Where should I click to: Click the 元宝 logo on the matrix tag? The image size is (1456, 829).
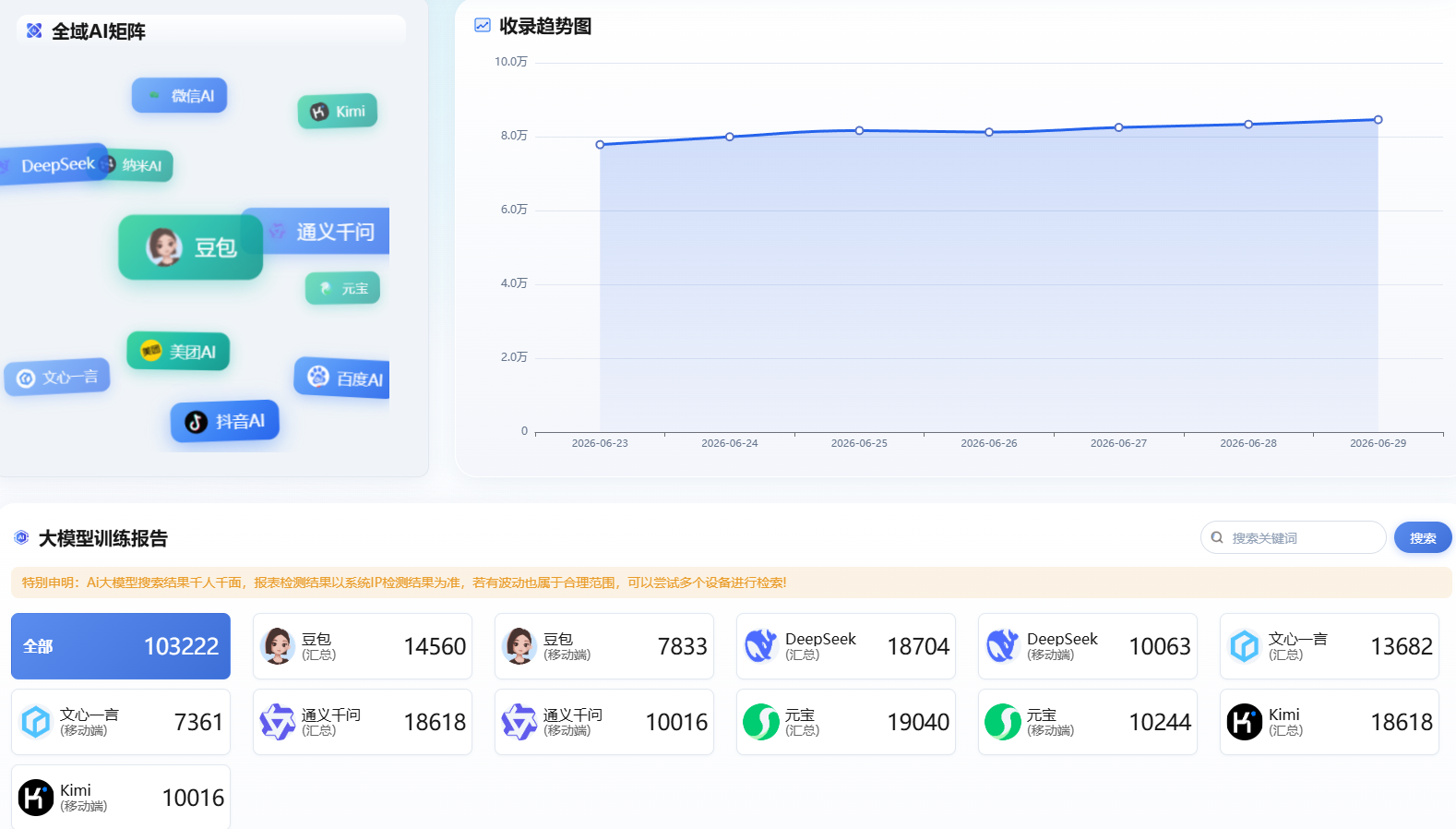tap(325, 289)
